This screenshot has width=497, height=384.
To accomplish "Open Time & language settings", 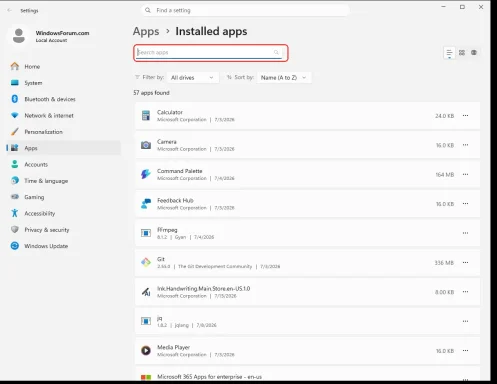I will (x=63, y=181).
